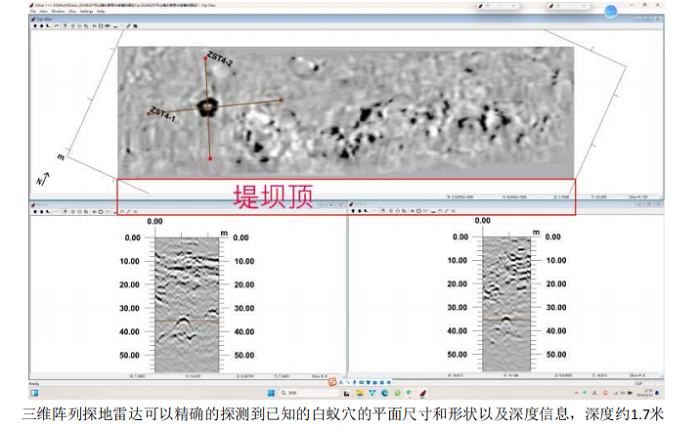Open the Slice menu

pos(75,11)
